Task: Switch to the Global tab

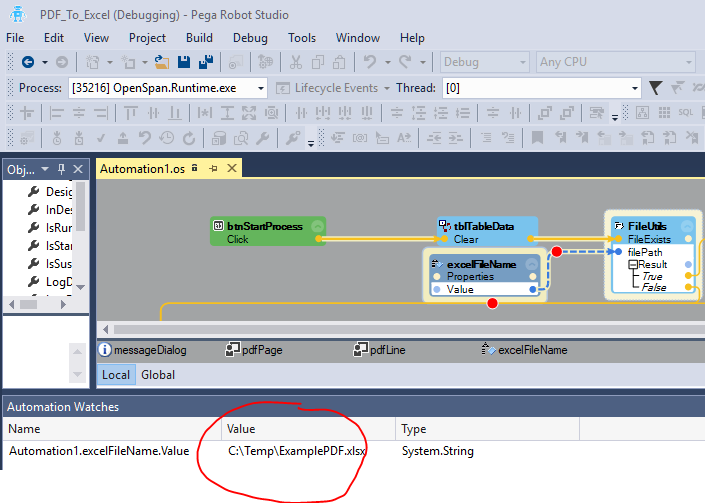Action: tap(158, 375)
